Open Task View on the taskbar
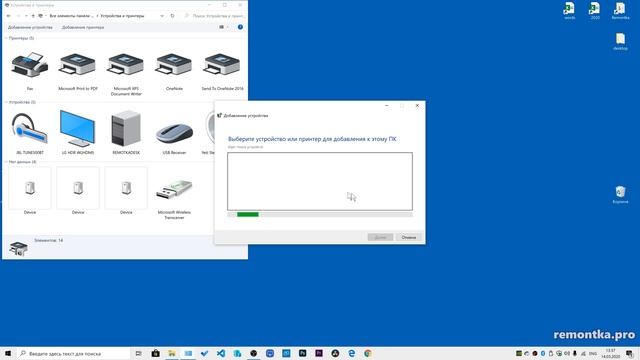640x360 pixels. click(x=139, y=353)
